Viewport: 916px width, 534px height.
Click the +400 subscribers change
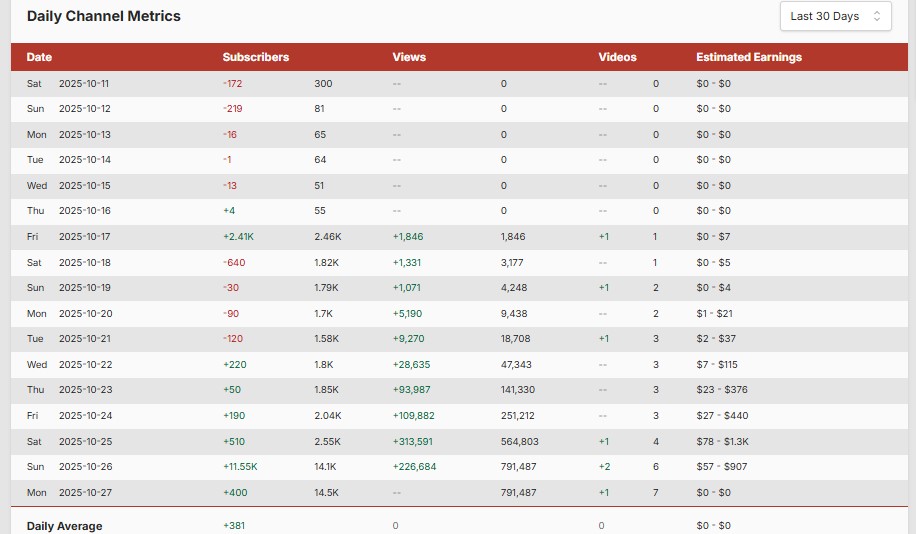point(235,493)
